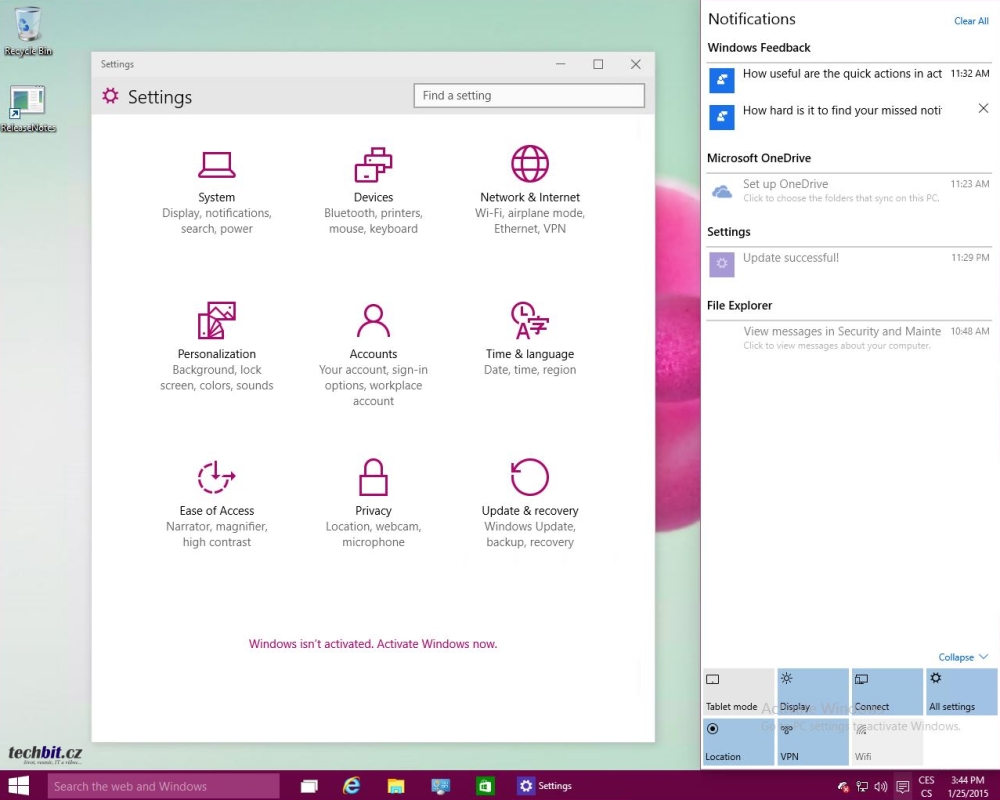Open the Personalization settings category
The height and width of the screenshot is (800, 1000).
pyautogui.click(x=217, y=347)
